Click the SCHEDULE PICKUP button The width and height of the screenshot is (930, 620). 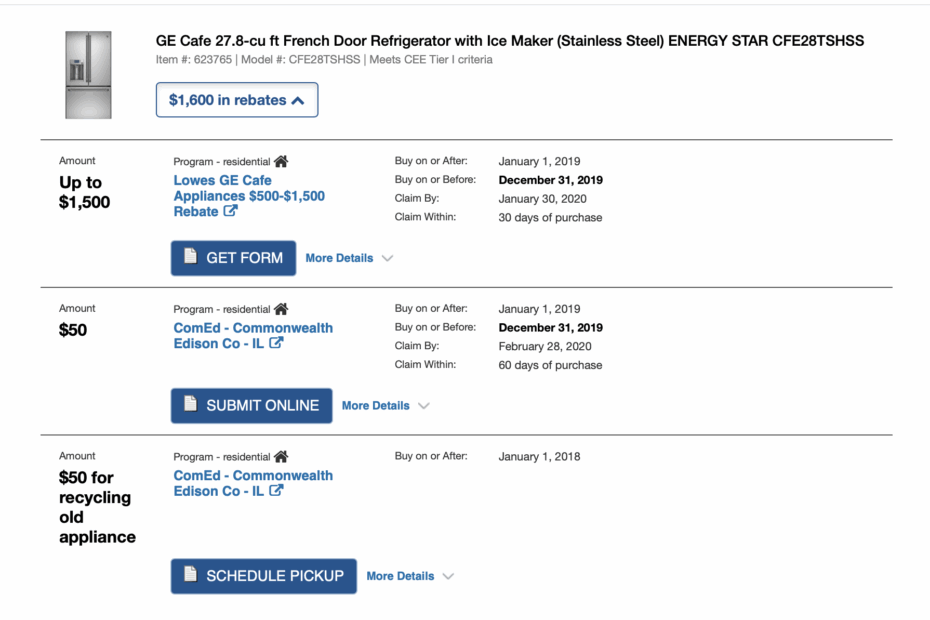pyautogui.click(x=263, y=575)
